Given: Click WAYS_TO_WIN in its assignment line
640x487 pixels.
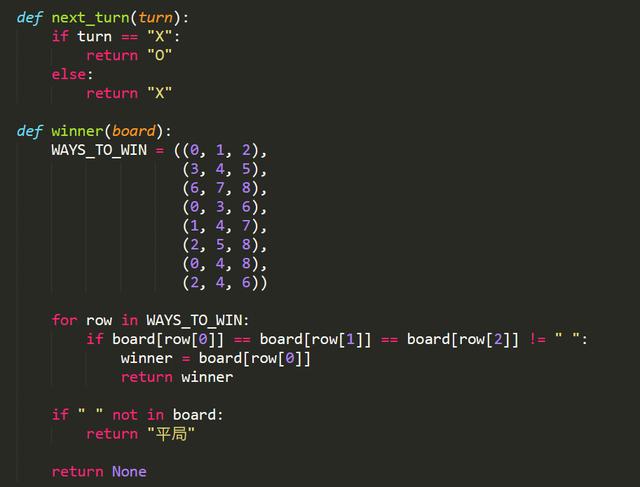Looking at the screenshot, I should 99,150.
